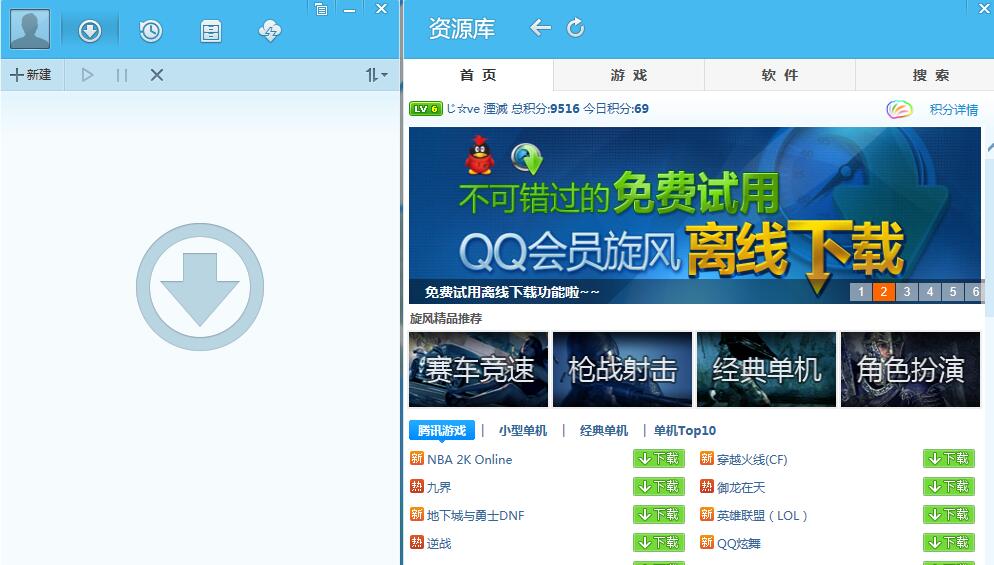Open the 枪战射击 category thumbnail

click(x=623, y=369)
